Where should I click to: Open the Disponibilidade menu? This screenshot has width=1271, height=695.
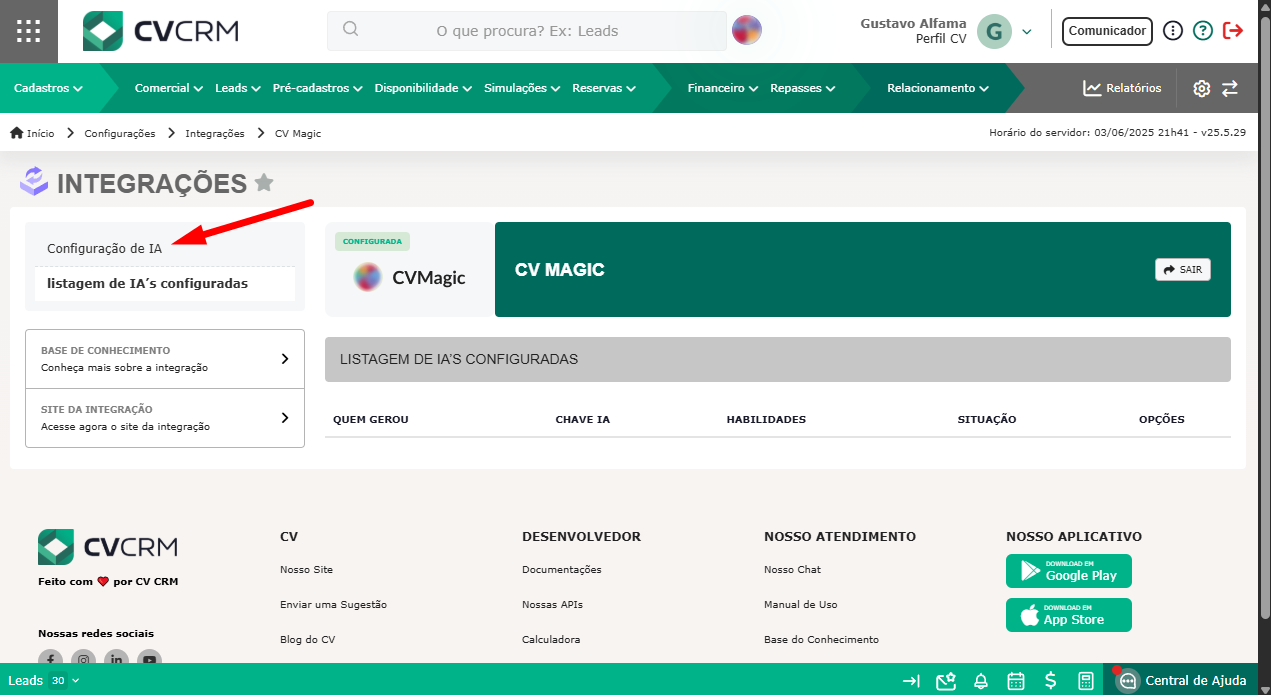coord(423,88)
